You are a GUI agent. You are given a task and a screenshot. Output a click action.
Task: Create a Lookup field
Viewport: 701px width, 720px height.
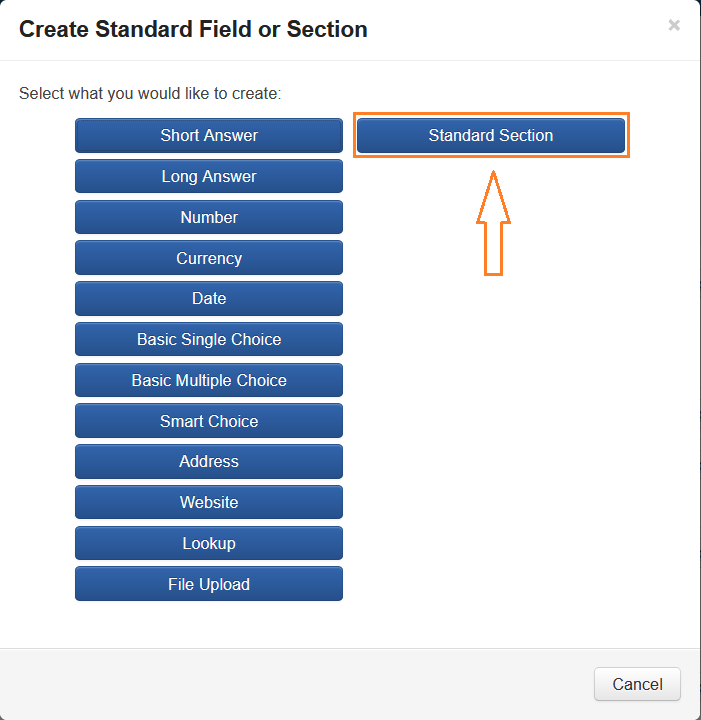209,544
